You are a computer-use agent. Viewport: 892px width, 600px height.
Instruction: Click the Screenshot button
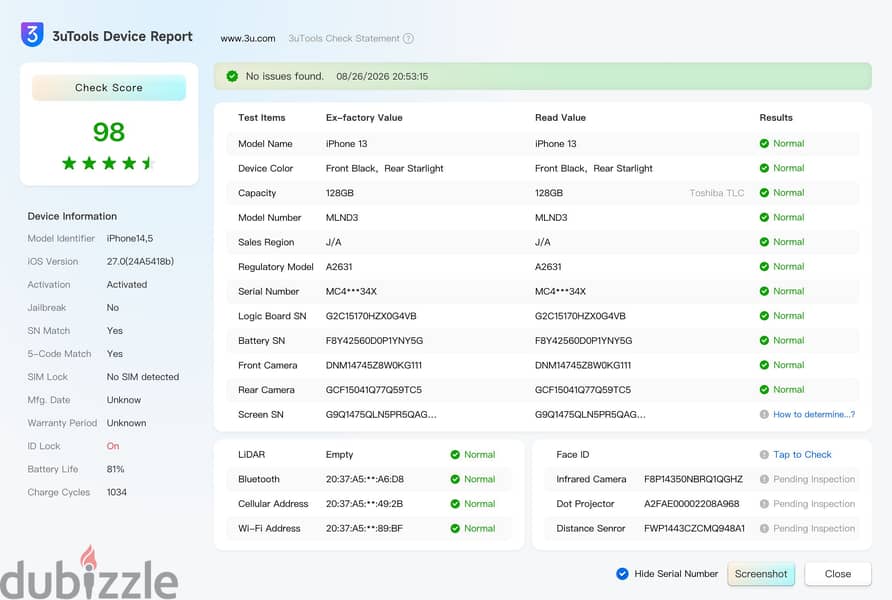(x=761, y=574)
